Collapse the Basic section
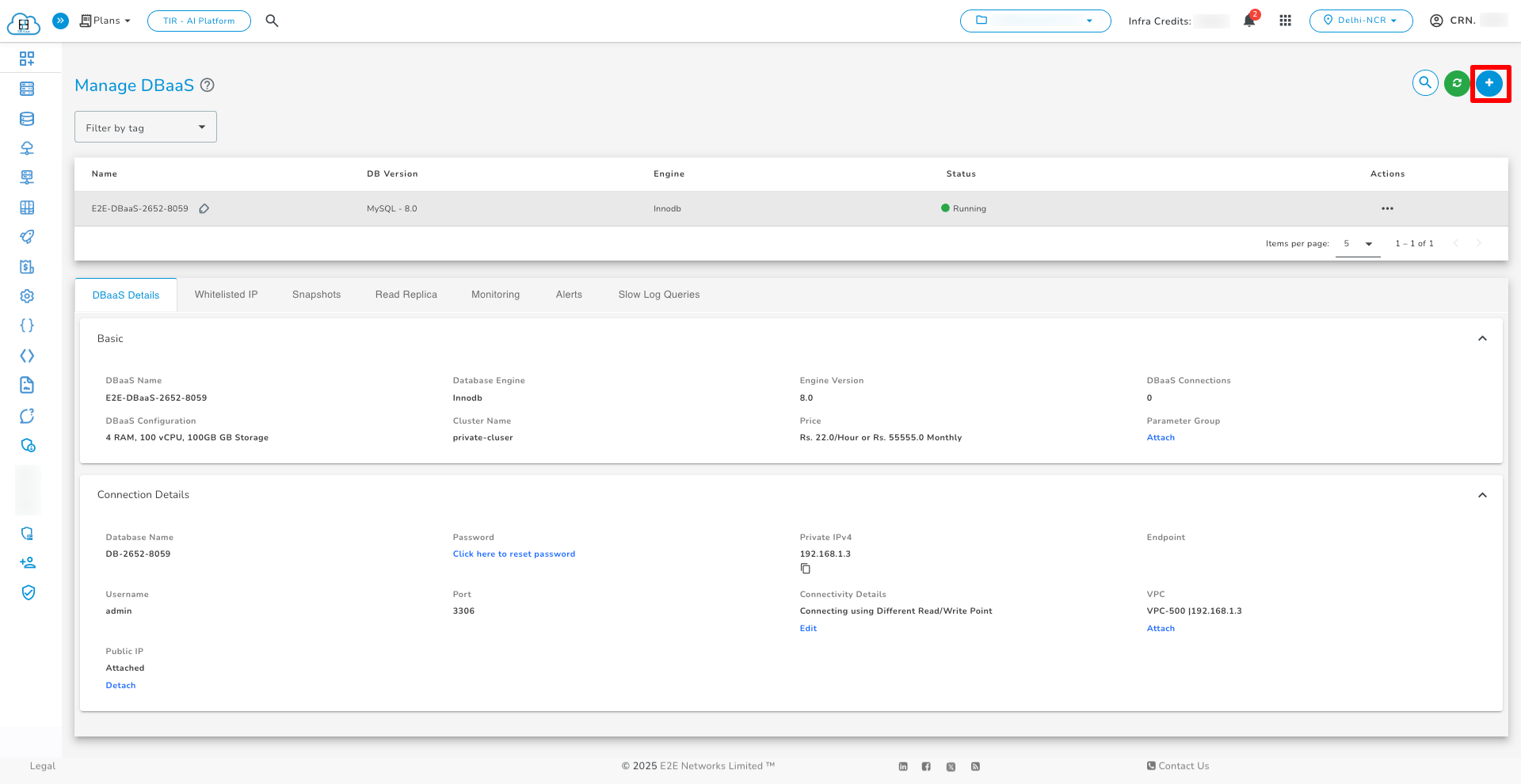The image size is (1521, 784). 1482,339
